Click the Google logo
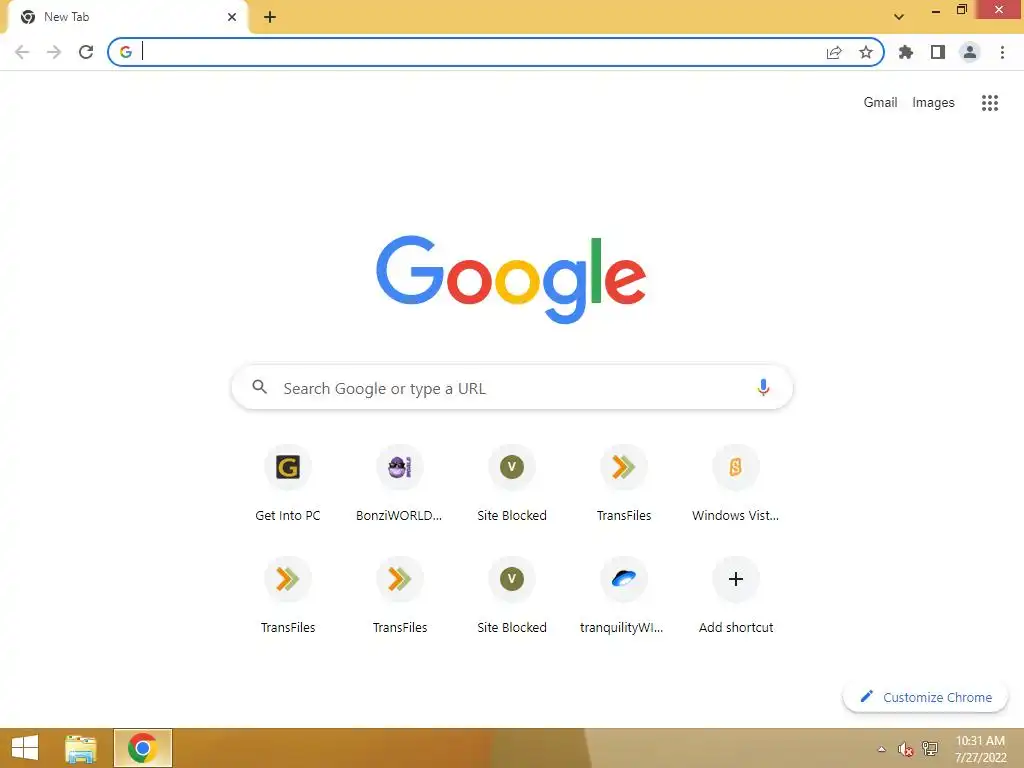The image size is (1024, 768). click(x=511, y=280)
